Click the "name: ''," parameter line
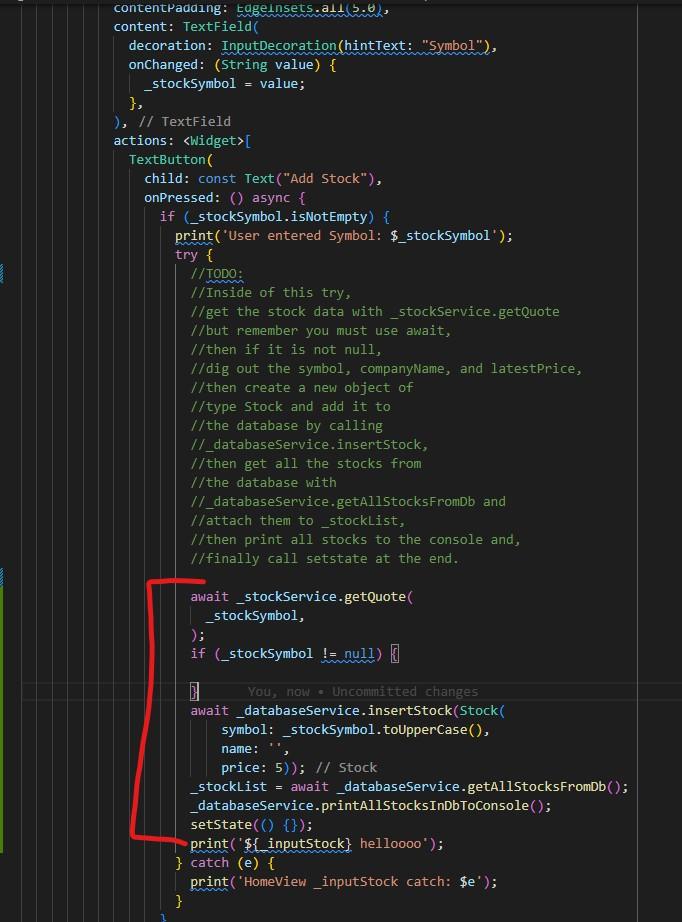Viewport: 682px width, 922px height. pyautogui.click(x=255, y=749)
